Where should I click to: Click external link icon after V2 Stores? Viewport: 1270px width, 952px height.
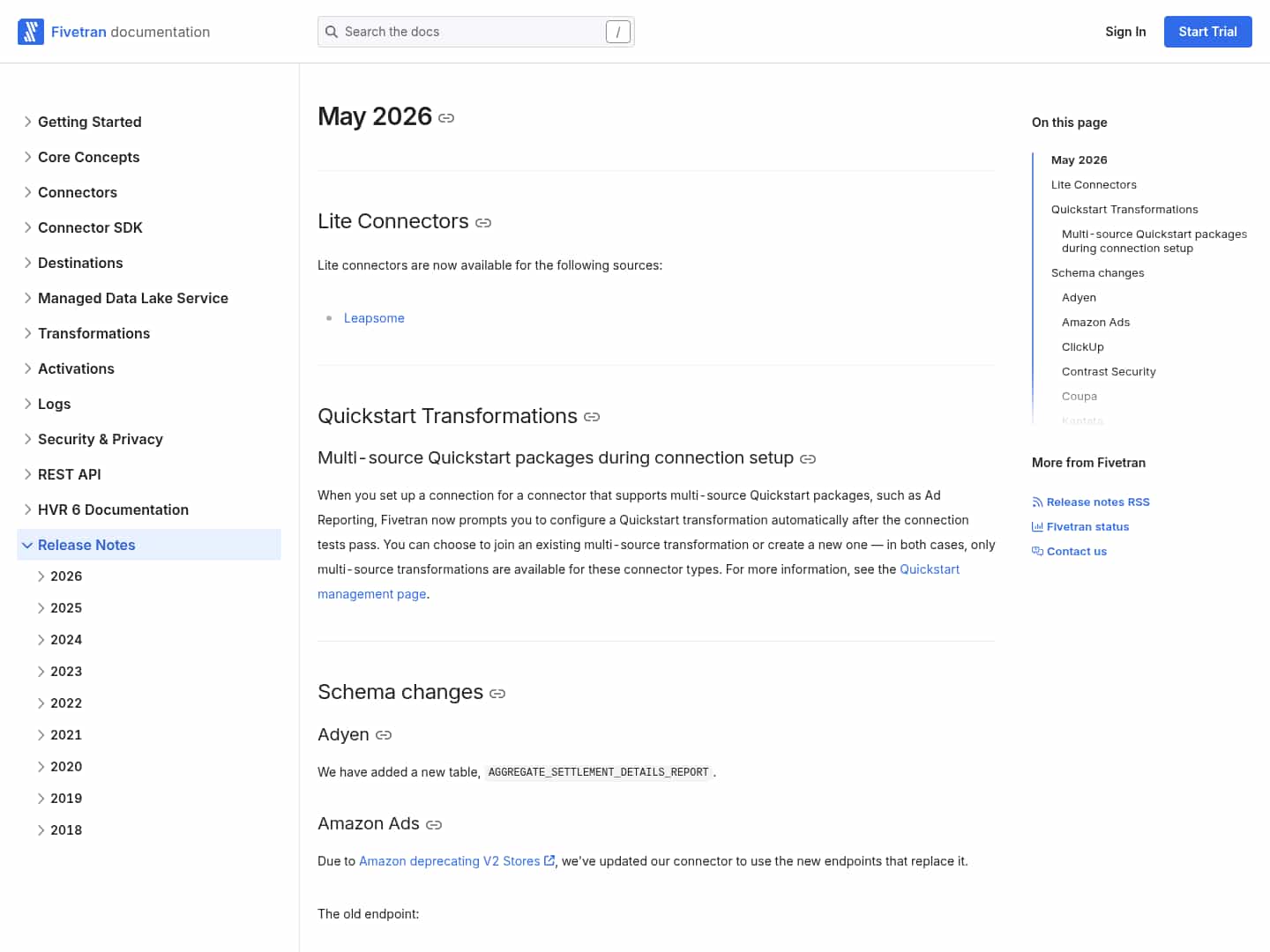(x=549, y=861)
